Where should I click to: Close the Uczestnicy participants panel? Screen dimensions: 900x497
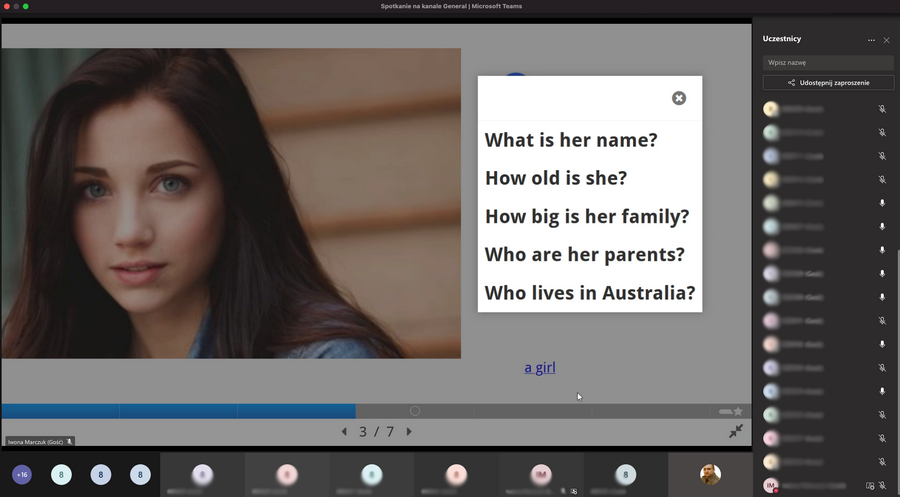[x=886, y=40]
